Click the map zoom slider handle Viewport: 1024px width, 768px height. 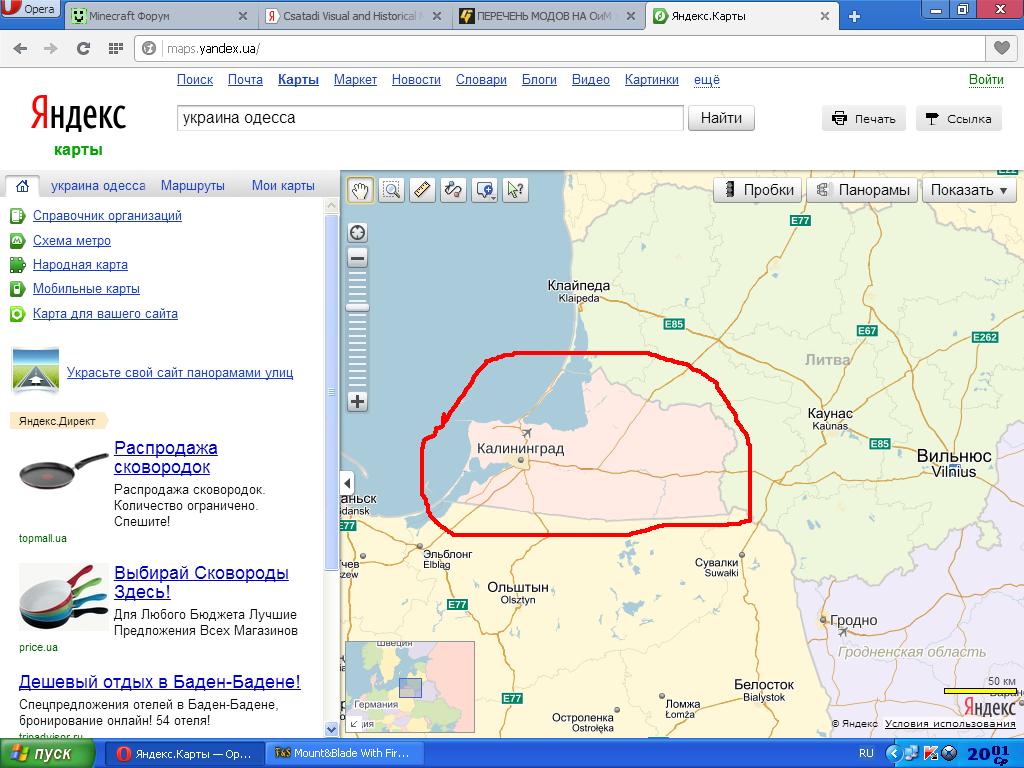357,308
